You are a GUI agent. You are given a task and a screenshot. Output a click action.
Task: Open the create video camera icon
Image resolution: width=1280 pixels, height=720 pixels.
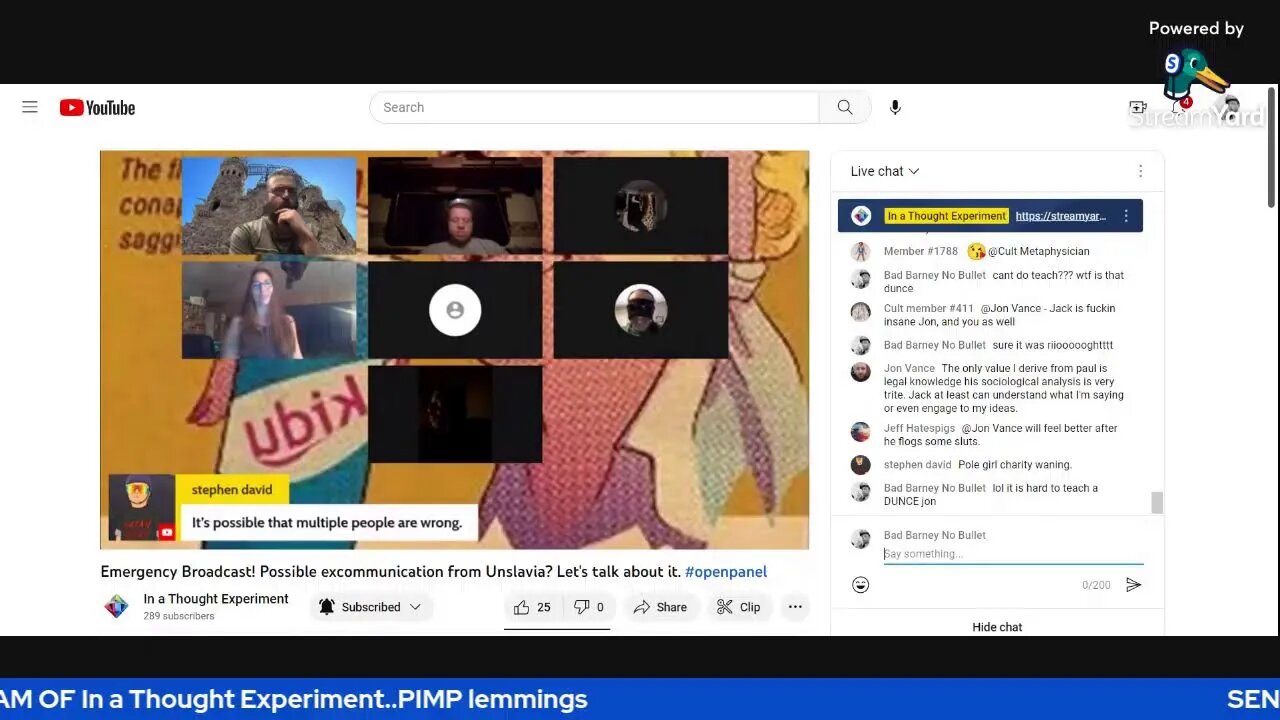(1137, 107)
